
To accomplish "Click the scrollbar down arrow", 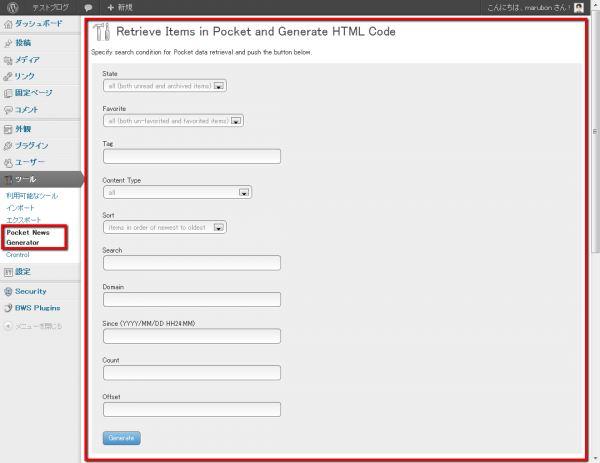I will tap(595, 458).
